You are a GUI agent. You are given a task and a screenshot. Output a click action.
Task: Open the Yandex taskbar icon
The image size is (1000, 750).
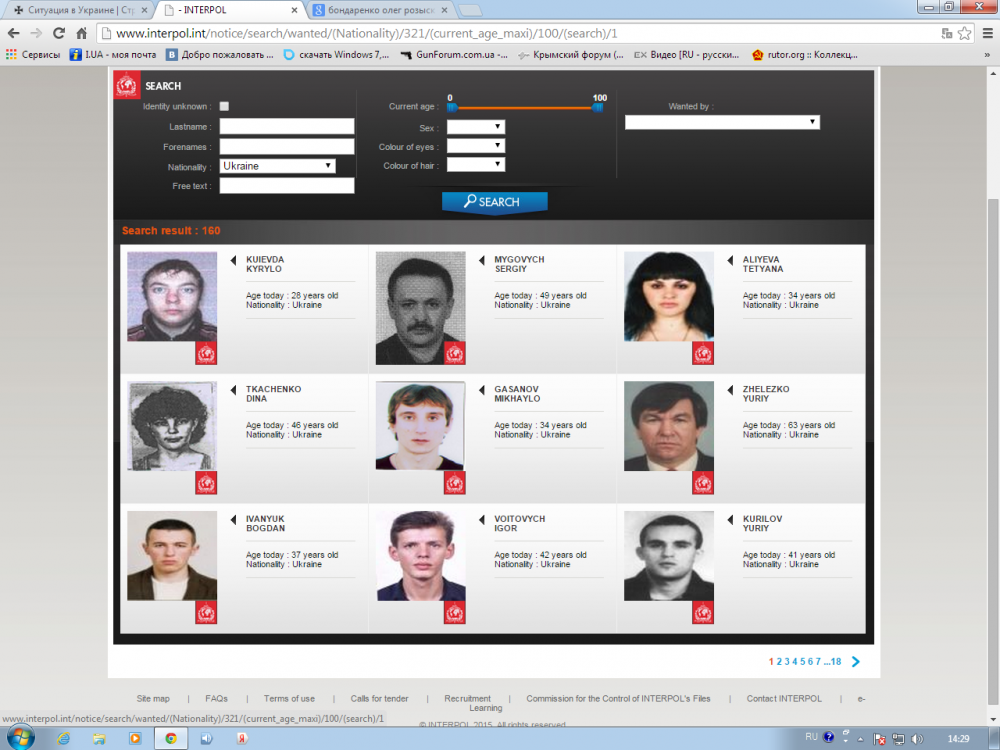click(242, 738)
